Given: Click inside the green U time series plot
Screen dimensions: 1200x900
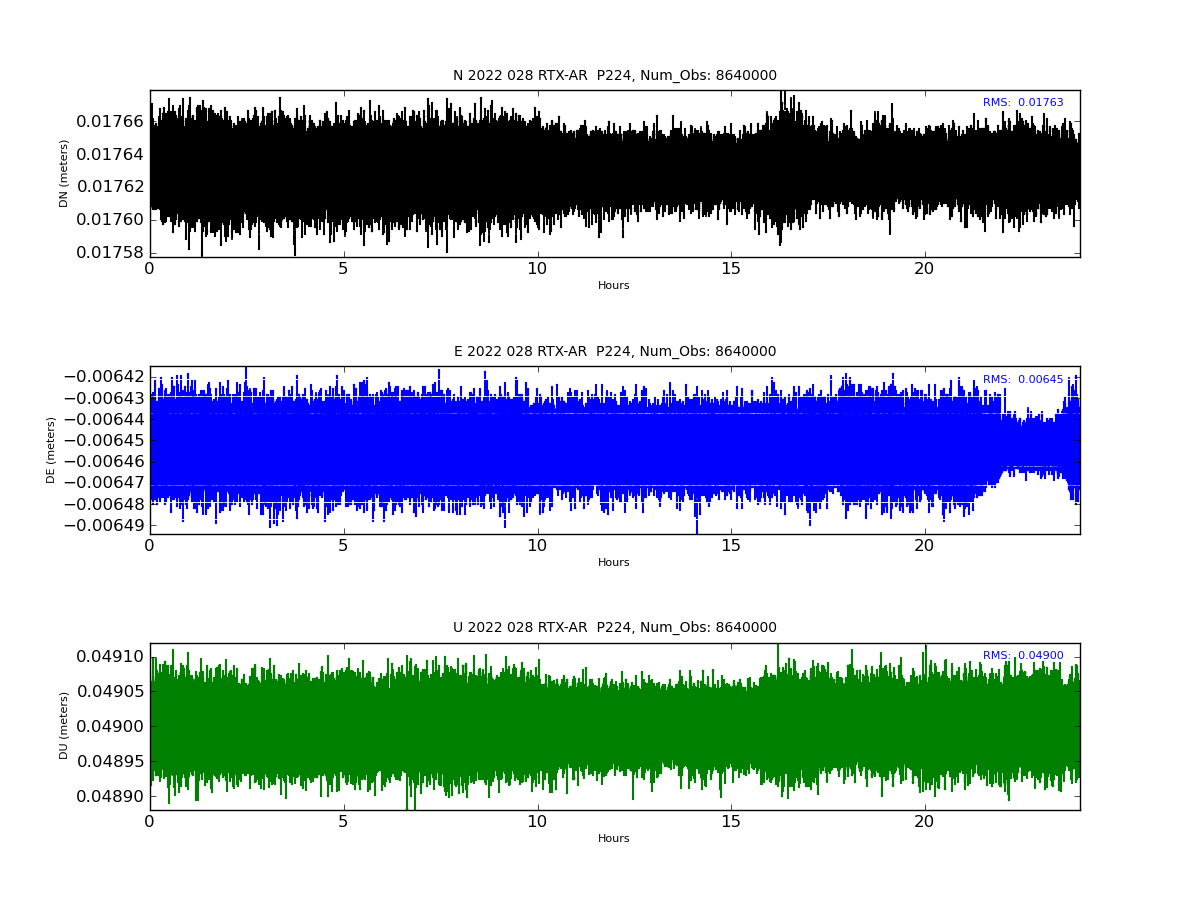Looking at the screenshot, I should [x=615, y=727].
